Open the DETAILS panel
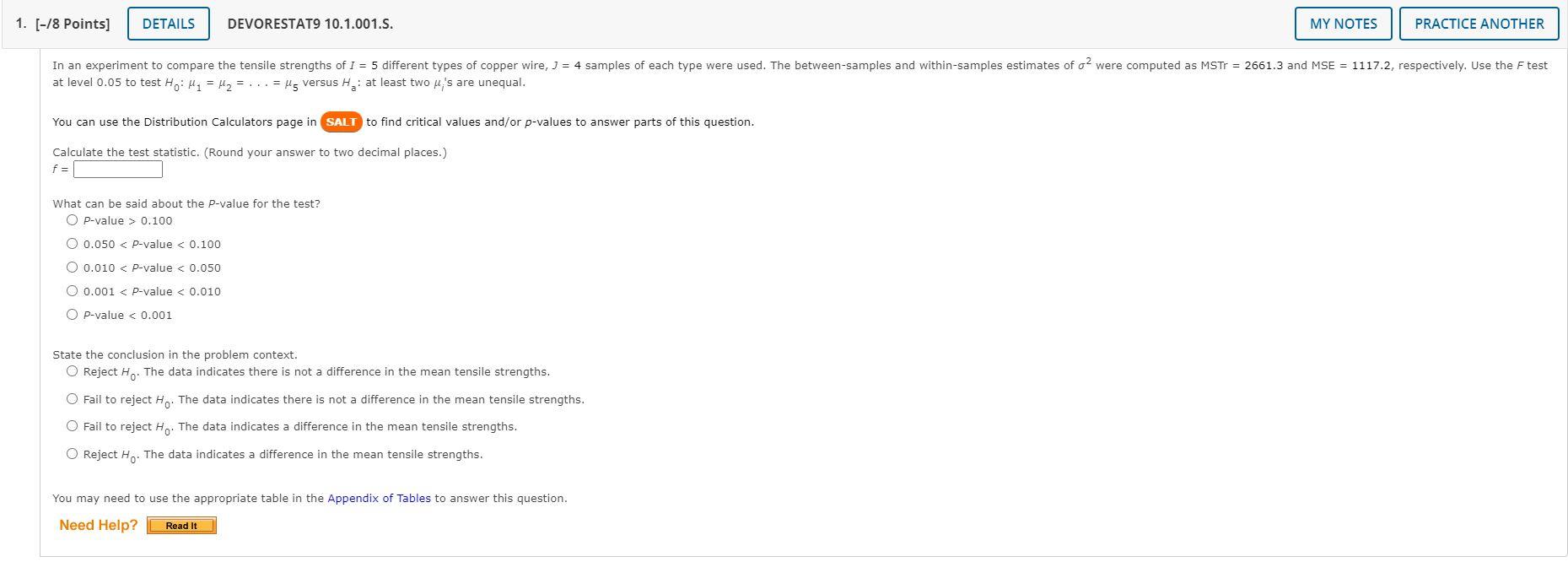This screenshot has height=562, width=1568. [x=168, y=24]
